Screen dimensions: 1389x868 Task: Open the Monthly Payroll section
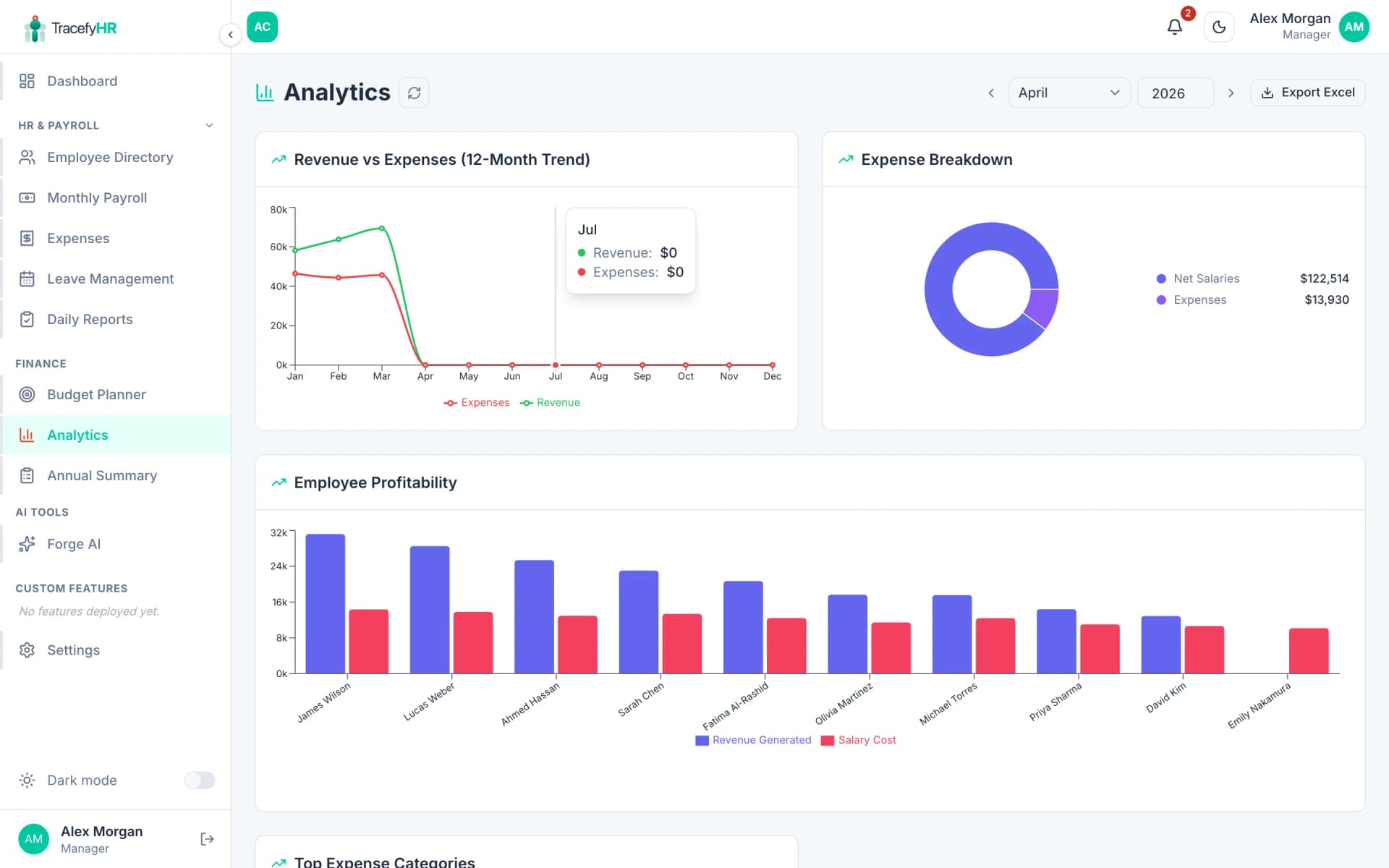coord(98,197)
